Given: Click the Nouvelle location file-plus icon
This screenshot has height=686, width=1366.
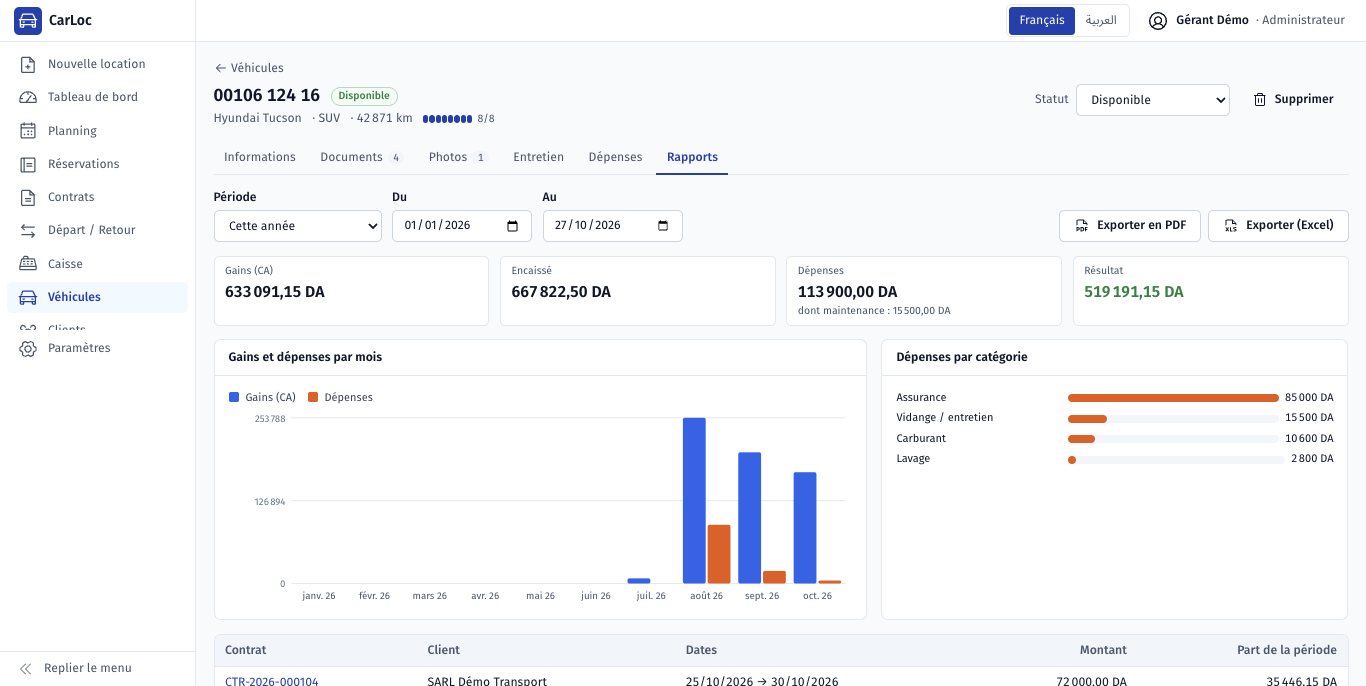Looking at the screenshot, I should 28,64.
